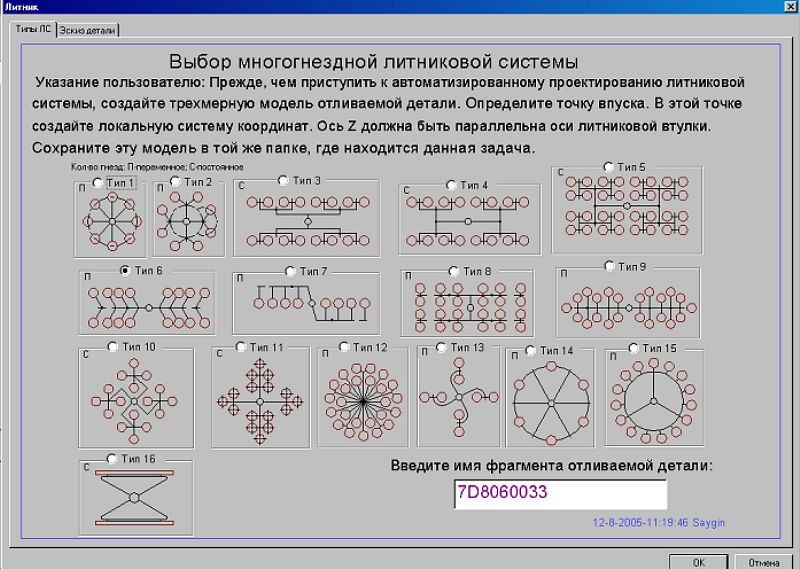Select the Тип 12 radio button
The width and height of the screenshot is (800, 569).
point(345,348)
